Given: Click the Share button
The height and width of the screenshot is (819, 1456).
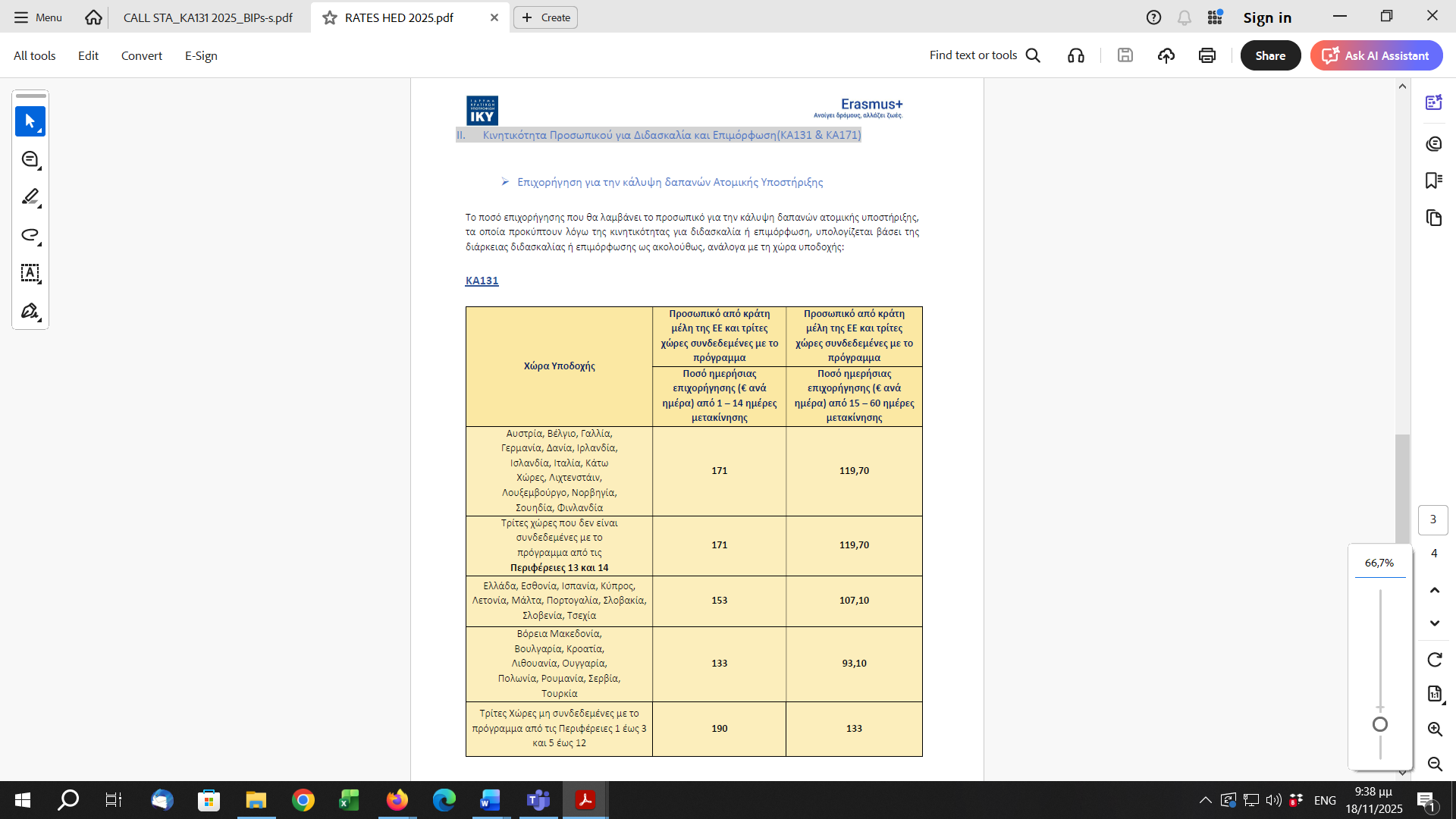Looking at the screenshot, I should (x=1270, y=55).
